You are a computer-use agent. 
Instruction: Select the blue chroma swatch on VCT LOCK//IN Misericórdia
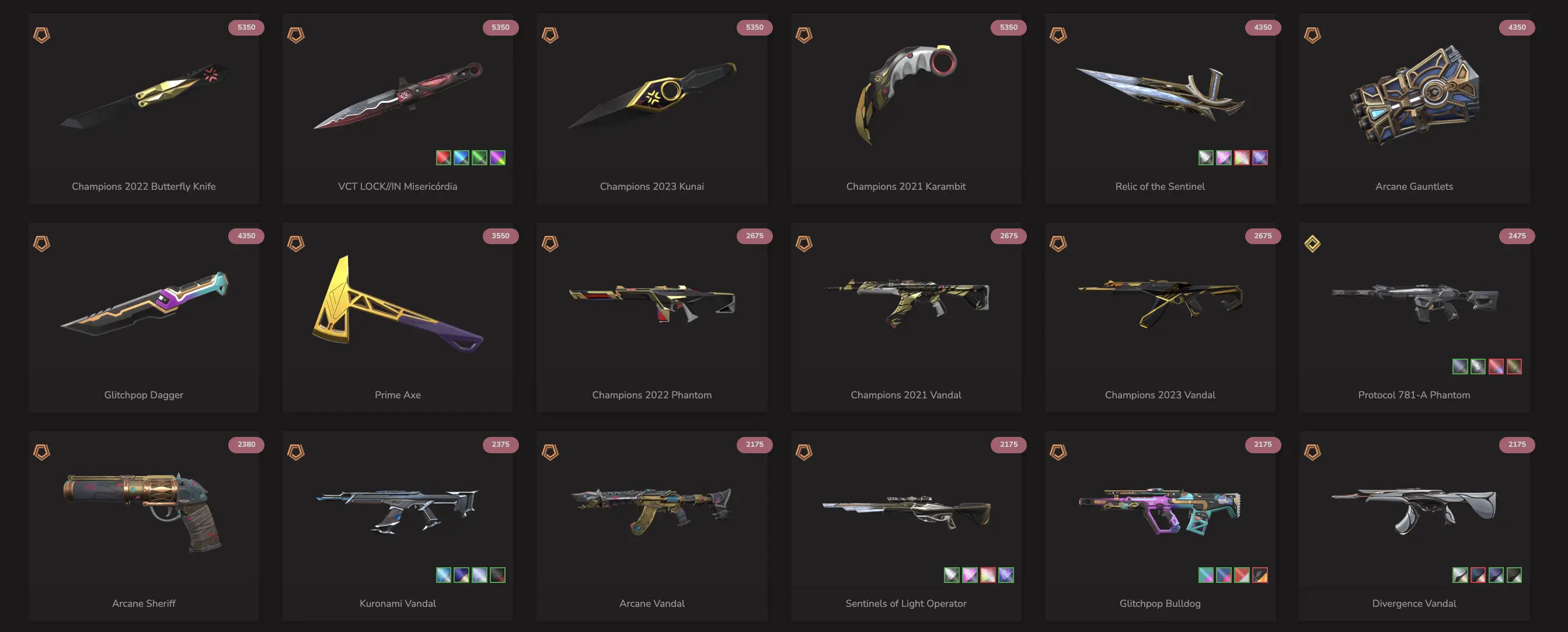tap(461, 158)
